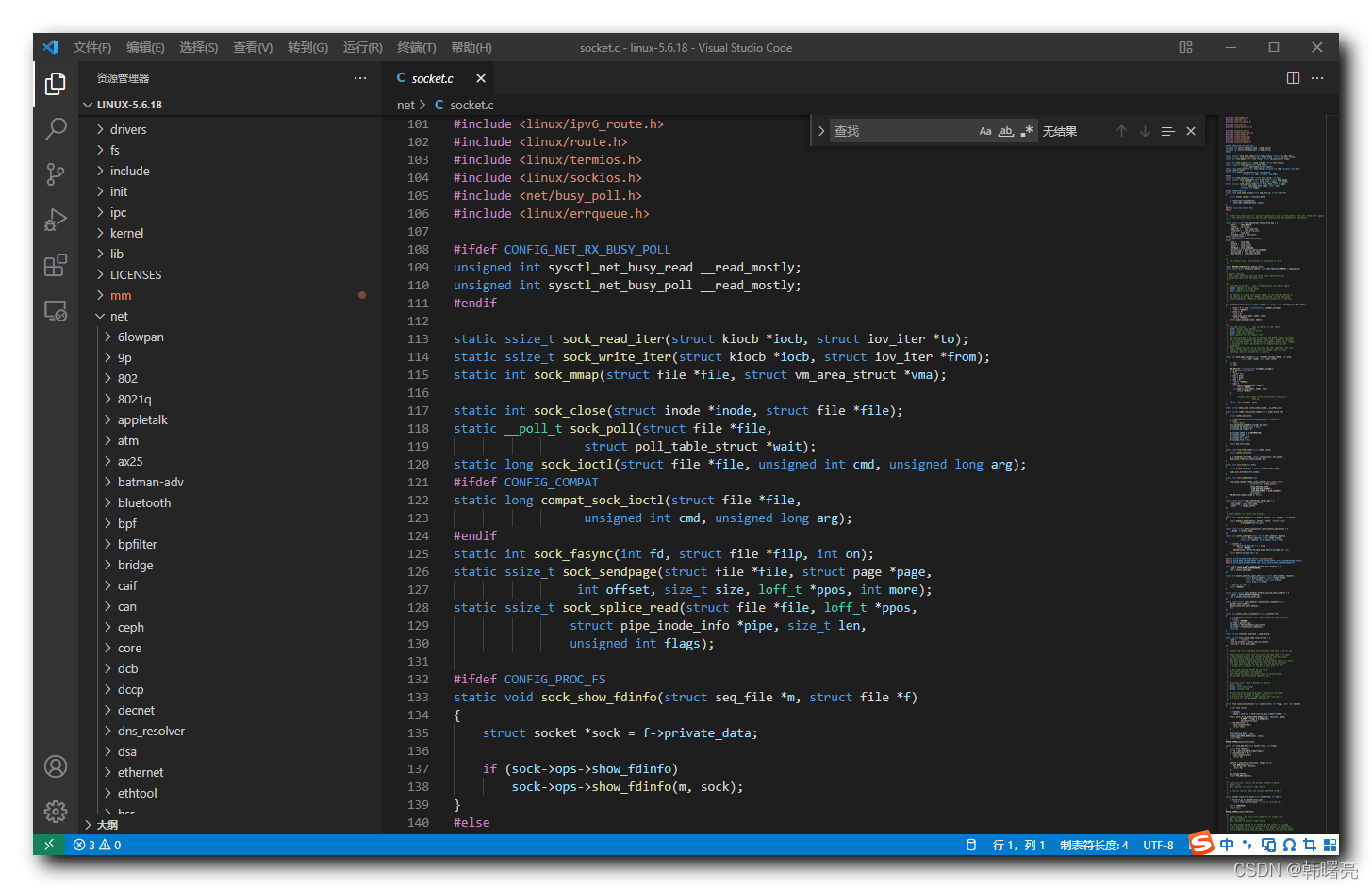Open the 选择(S) menu
This screenshot has width=1372, height=888.
click(x=199, y=47)
